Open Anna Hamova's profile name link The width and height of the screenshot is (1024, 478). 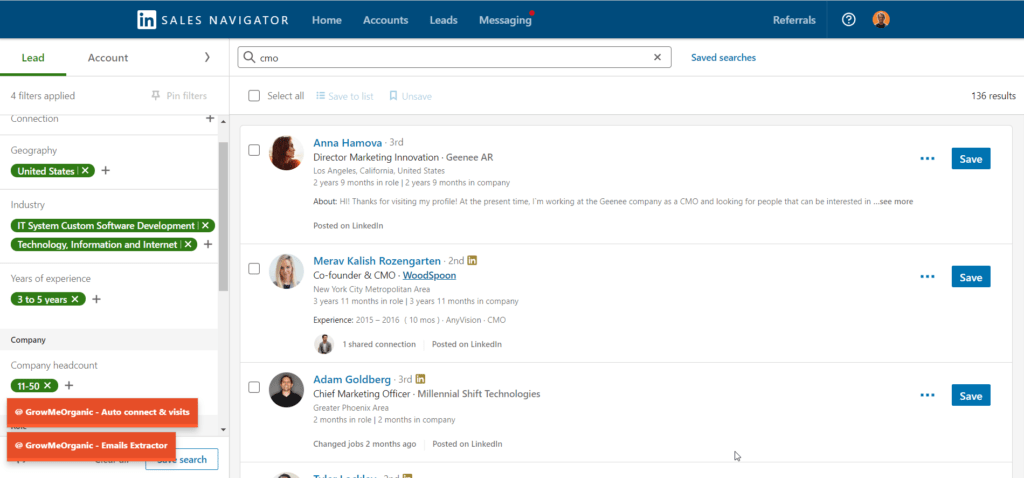click(347, 142)
